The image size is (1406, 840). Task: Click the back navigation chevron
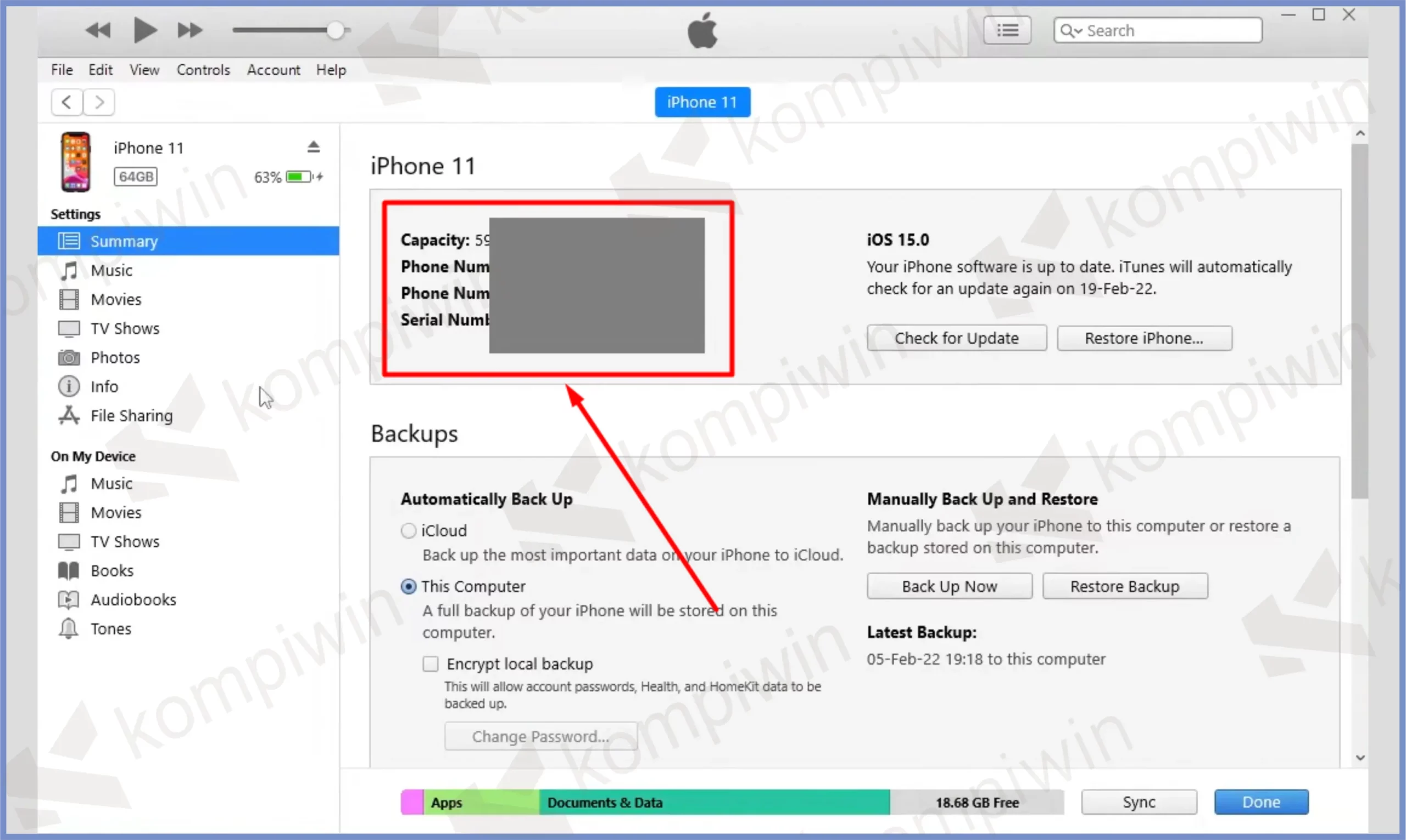67,103
